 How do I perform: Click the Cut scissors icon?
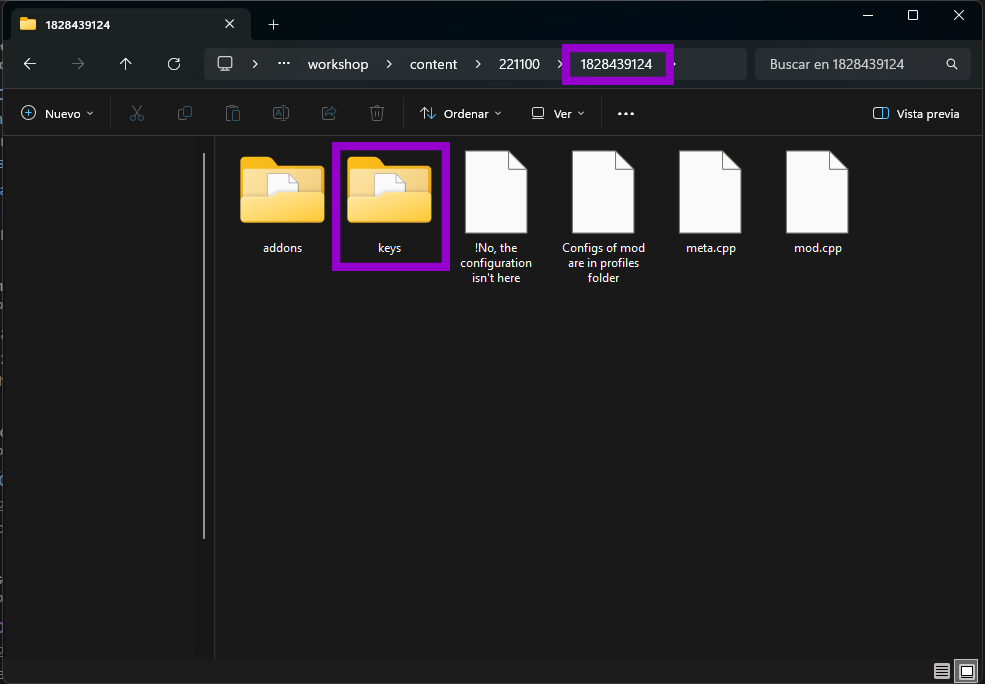pos(137,114)
